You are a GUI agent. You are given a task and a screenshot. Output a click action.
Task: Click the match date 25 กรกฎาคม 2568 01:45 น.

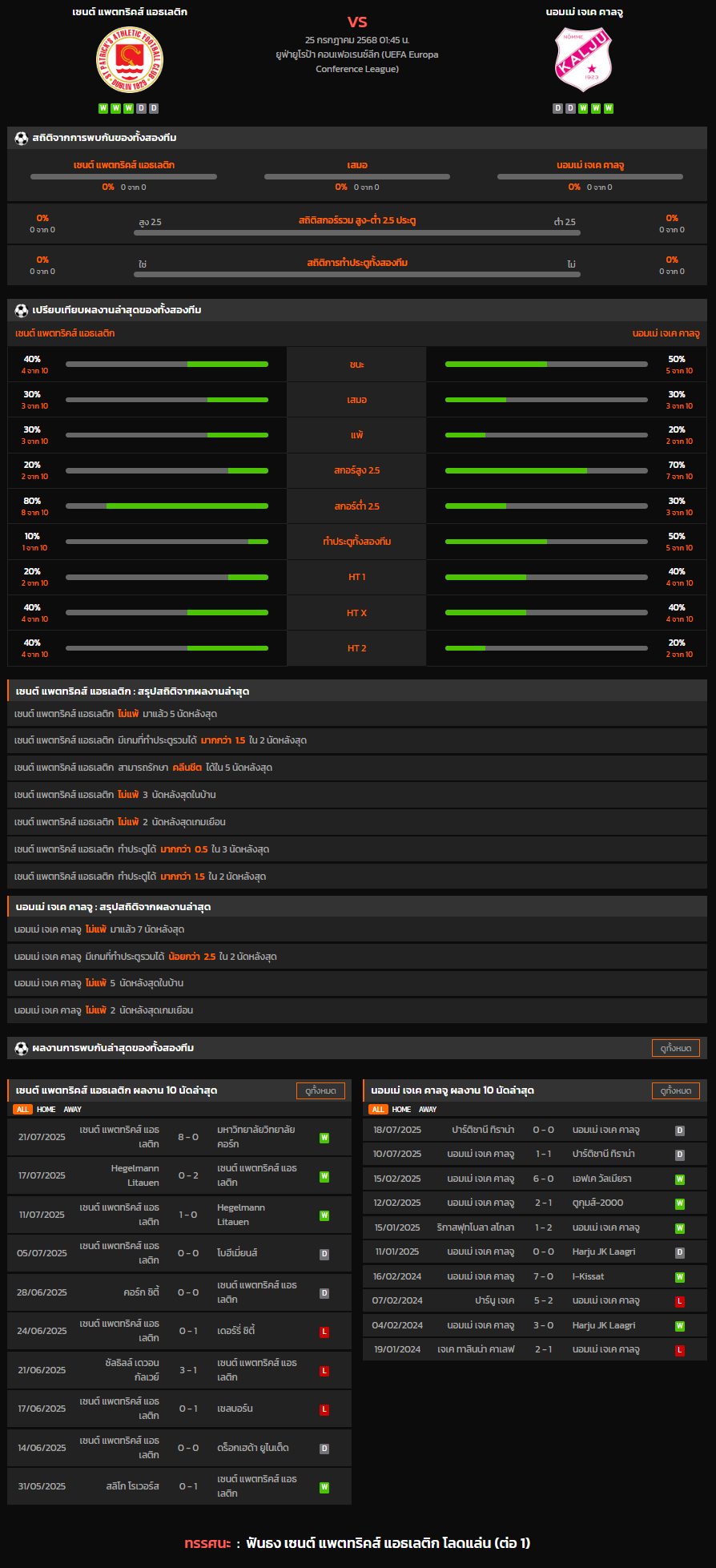(x=357, y=40)
